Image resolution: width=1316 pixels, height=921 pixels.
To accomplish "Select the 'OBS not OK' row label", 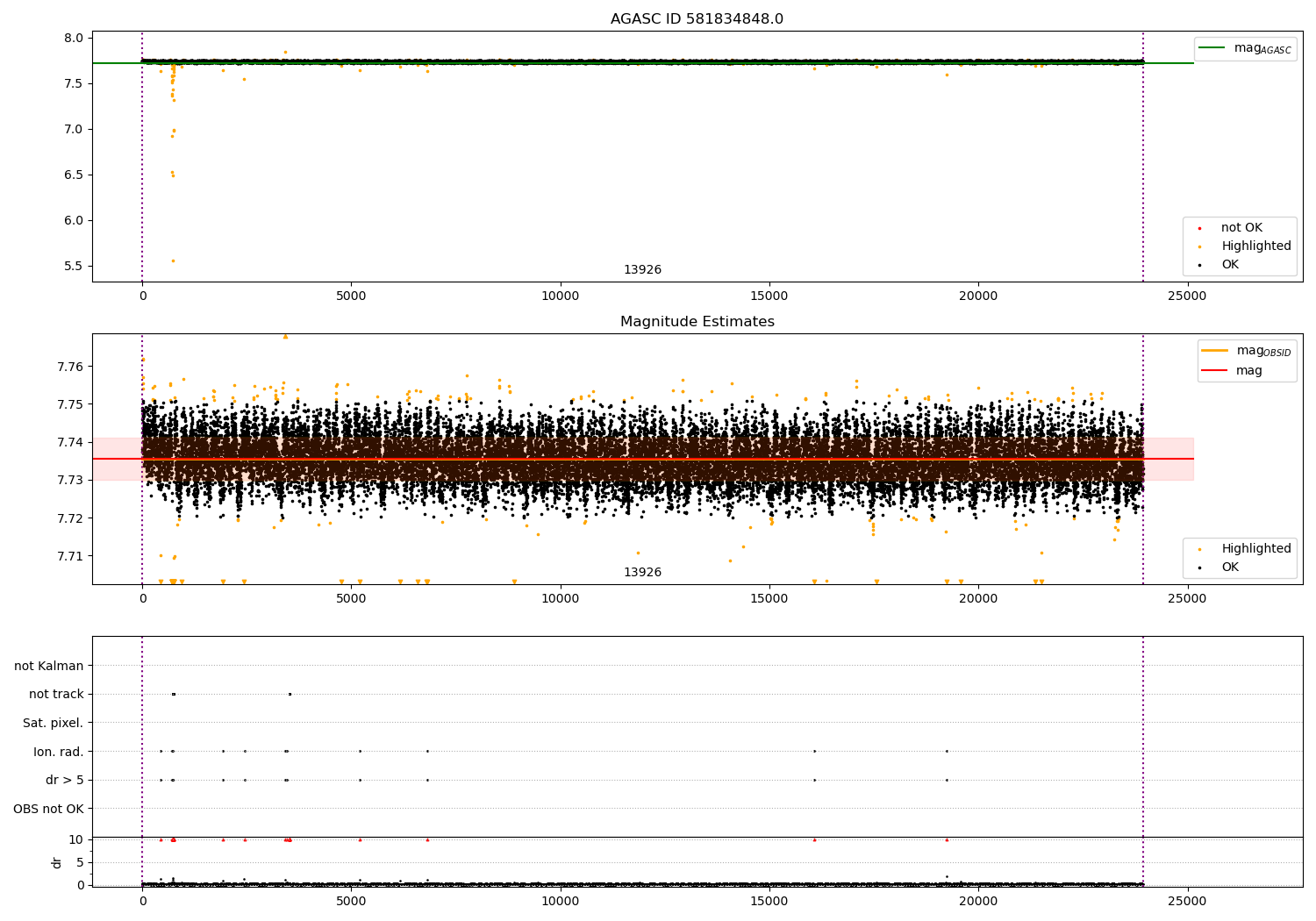I will 48,809.
